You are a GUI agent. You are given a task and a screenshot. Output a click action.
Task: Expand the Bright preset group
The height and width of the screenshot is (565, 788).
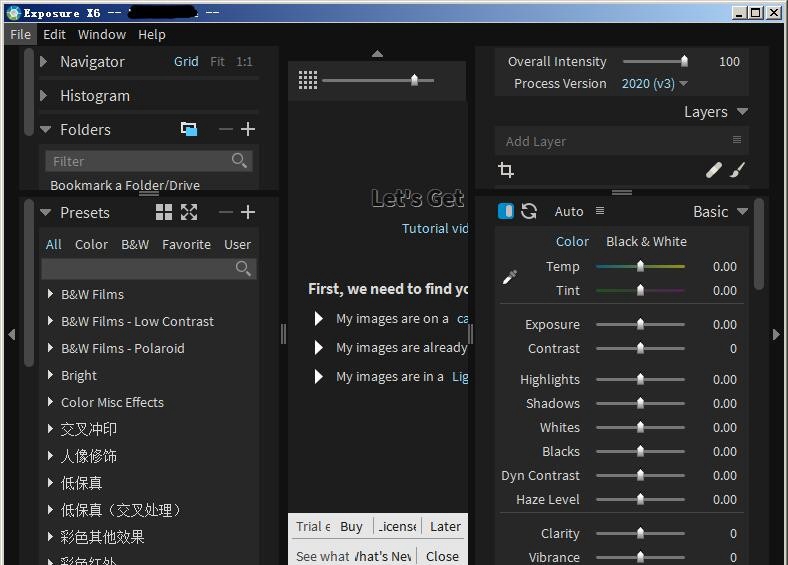coord(50,375)
